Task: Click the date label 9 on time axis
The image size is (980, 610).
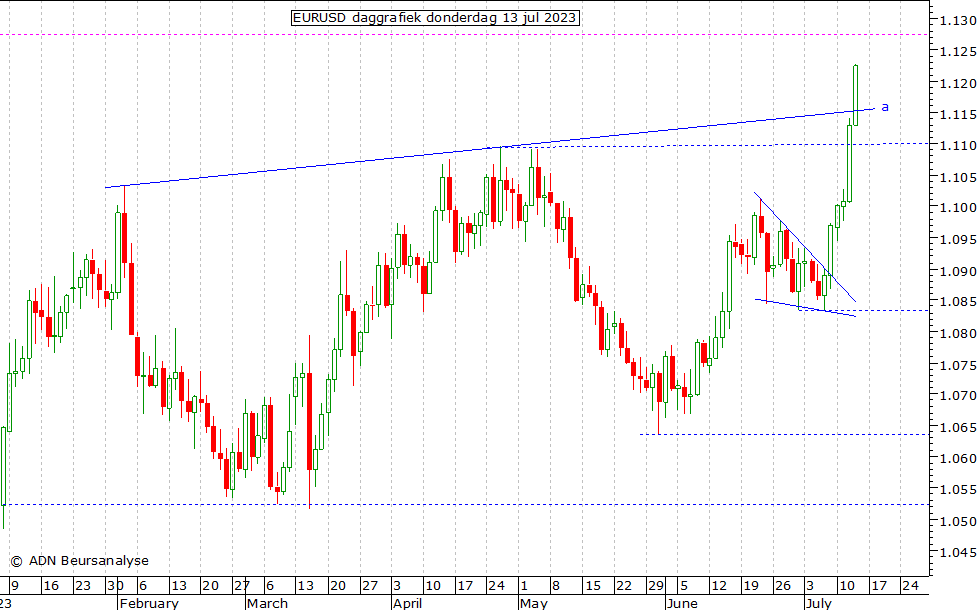Action: coord(15,586)
